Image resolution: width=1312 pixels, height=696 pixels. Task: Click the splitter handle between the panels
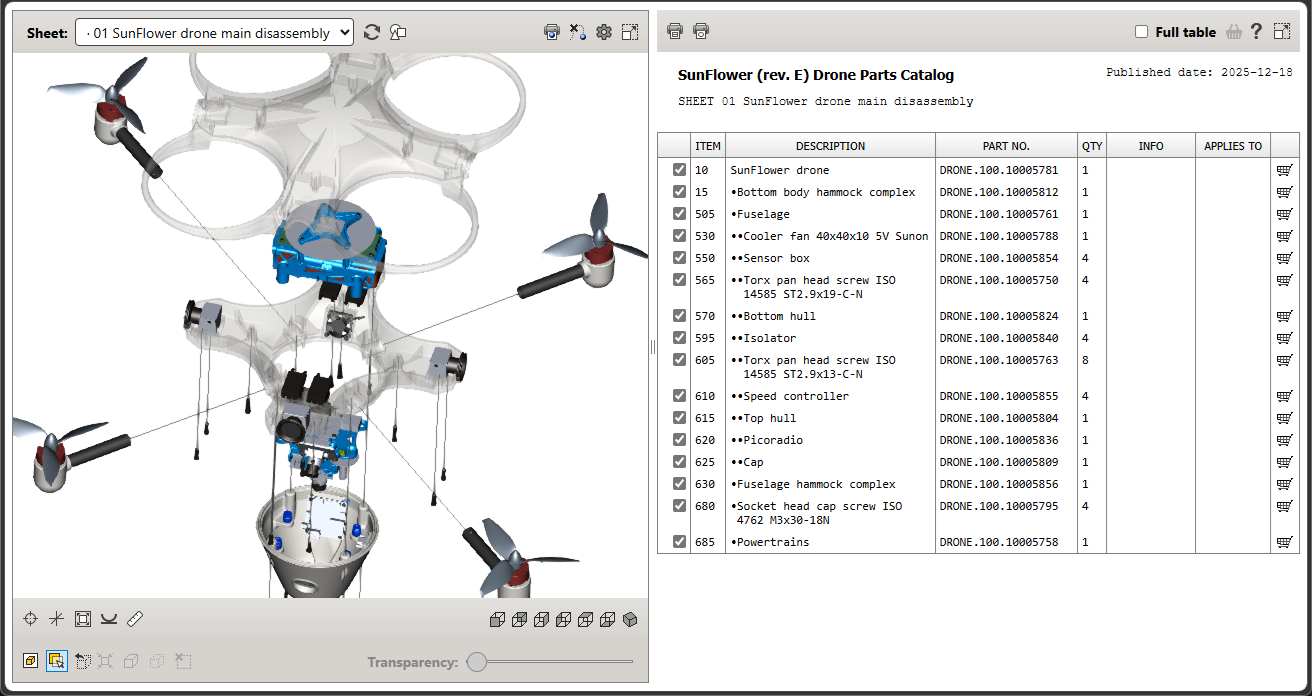point(653,347)
